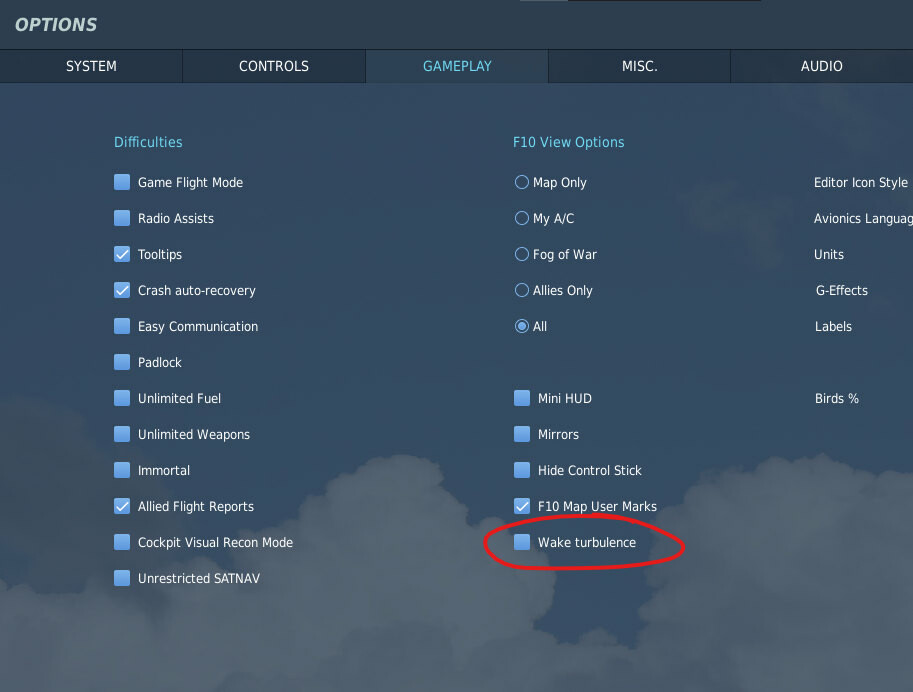This screenshot has height=692, width=913.
Task: Open the MISC. tab
Action: (x=639, y=66)
